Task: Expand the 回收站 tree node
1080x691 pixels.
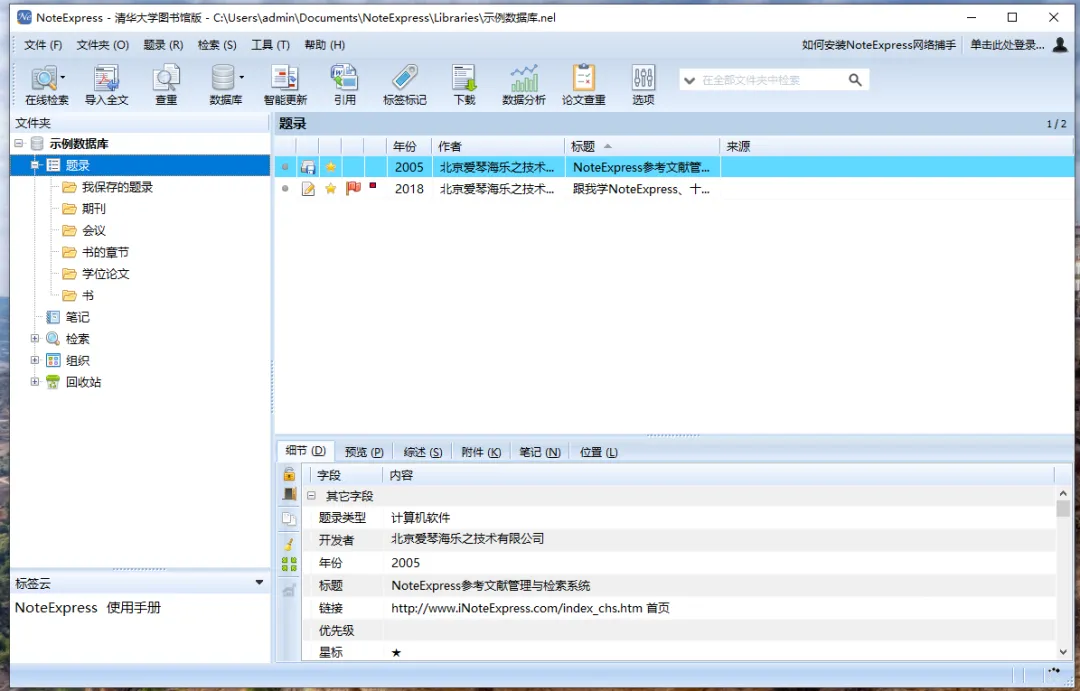Action: 34,382
